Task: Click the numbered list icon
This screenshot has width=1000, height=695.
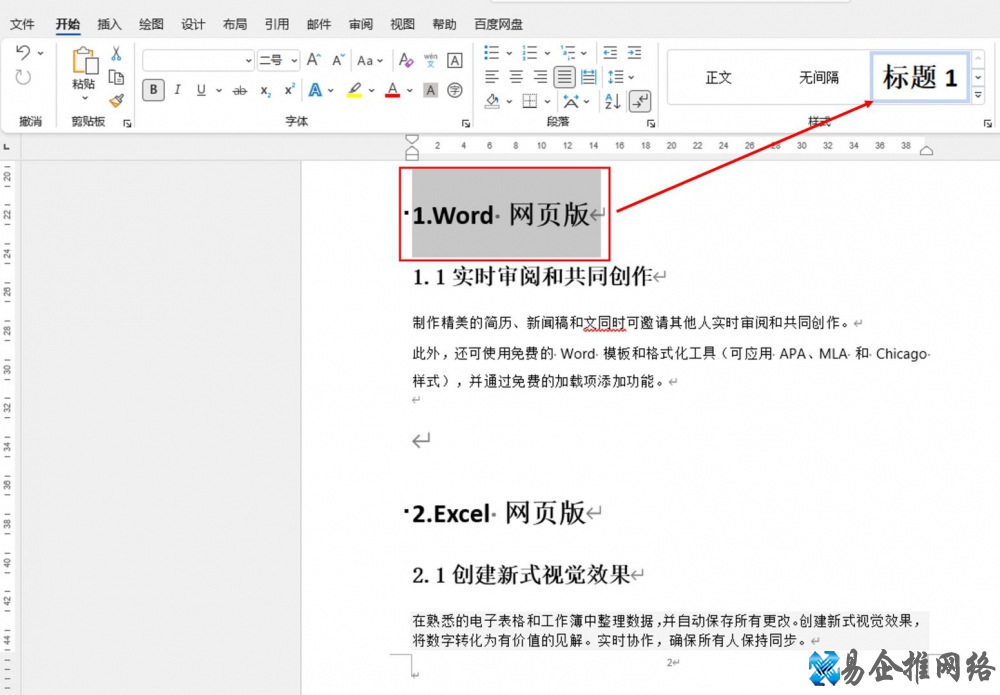Action: point(530,52)
